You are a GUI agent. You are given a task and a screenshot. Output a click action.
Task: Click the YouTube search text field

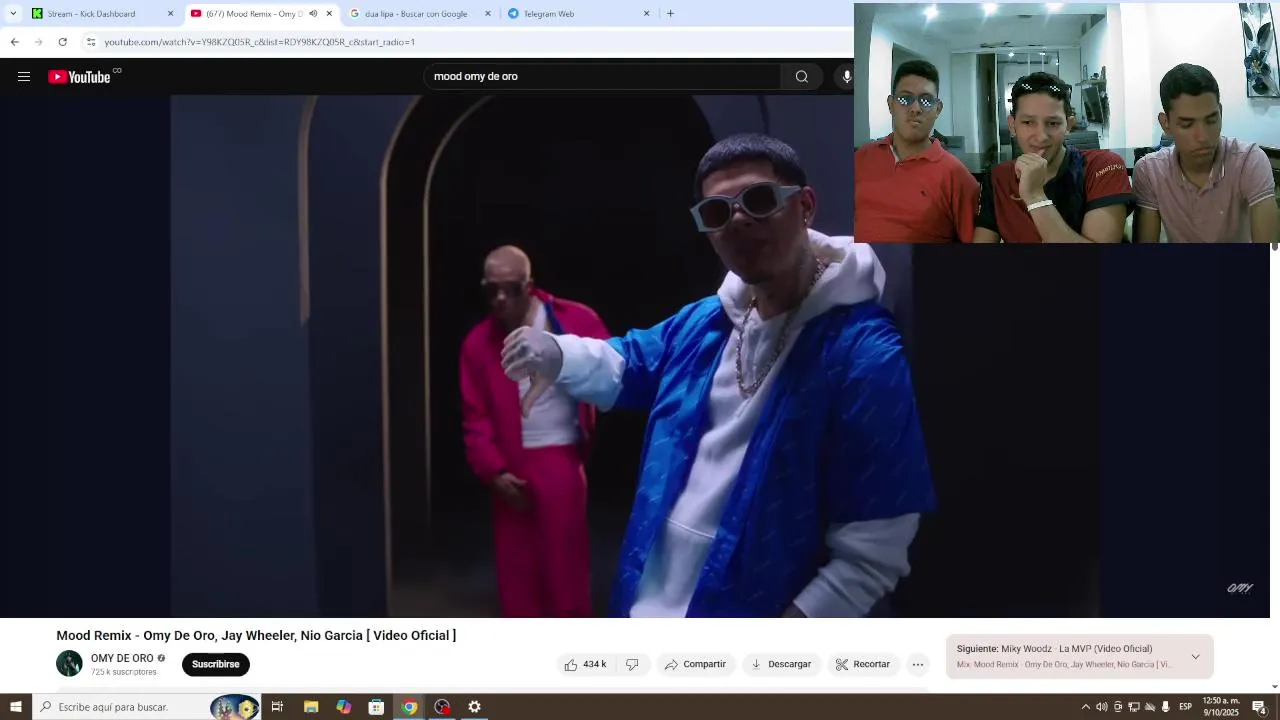pyautogui.click(x=603, y=77)
